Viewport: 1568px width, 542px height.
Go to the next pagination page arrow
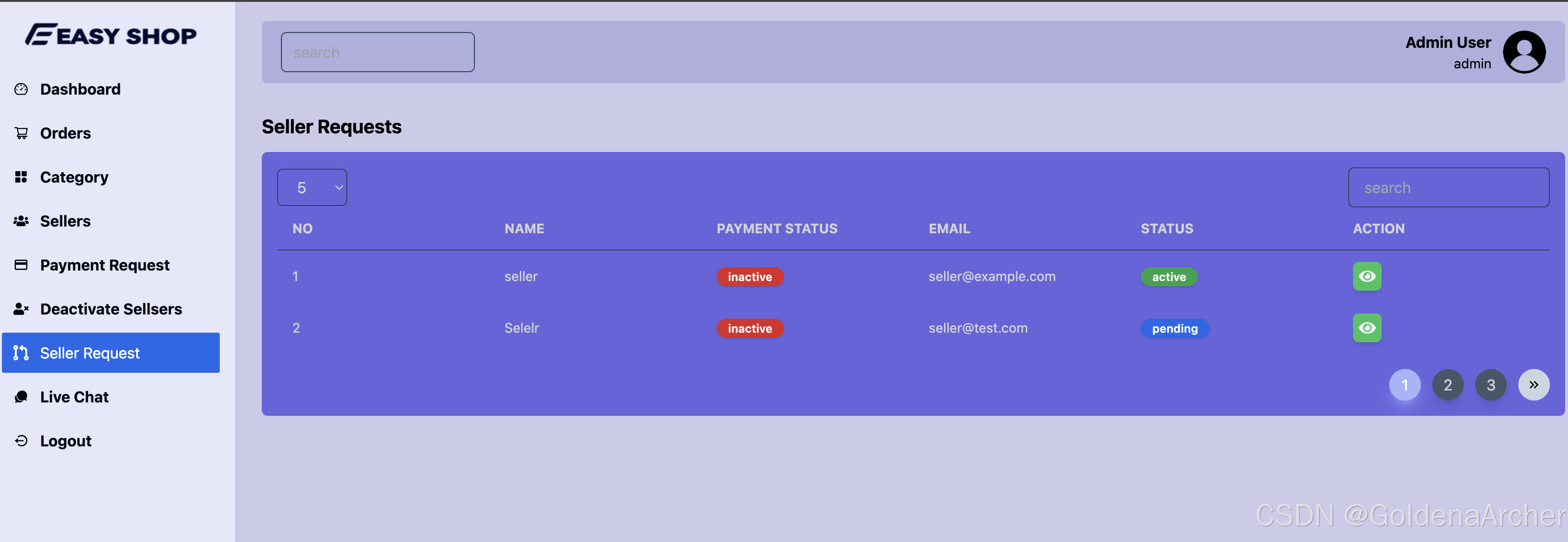(1533, 385)
